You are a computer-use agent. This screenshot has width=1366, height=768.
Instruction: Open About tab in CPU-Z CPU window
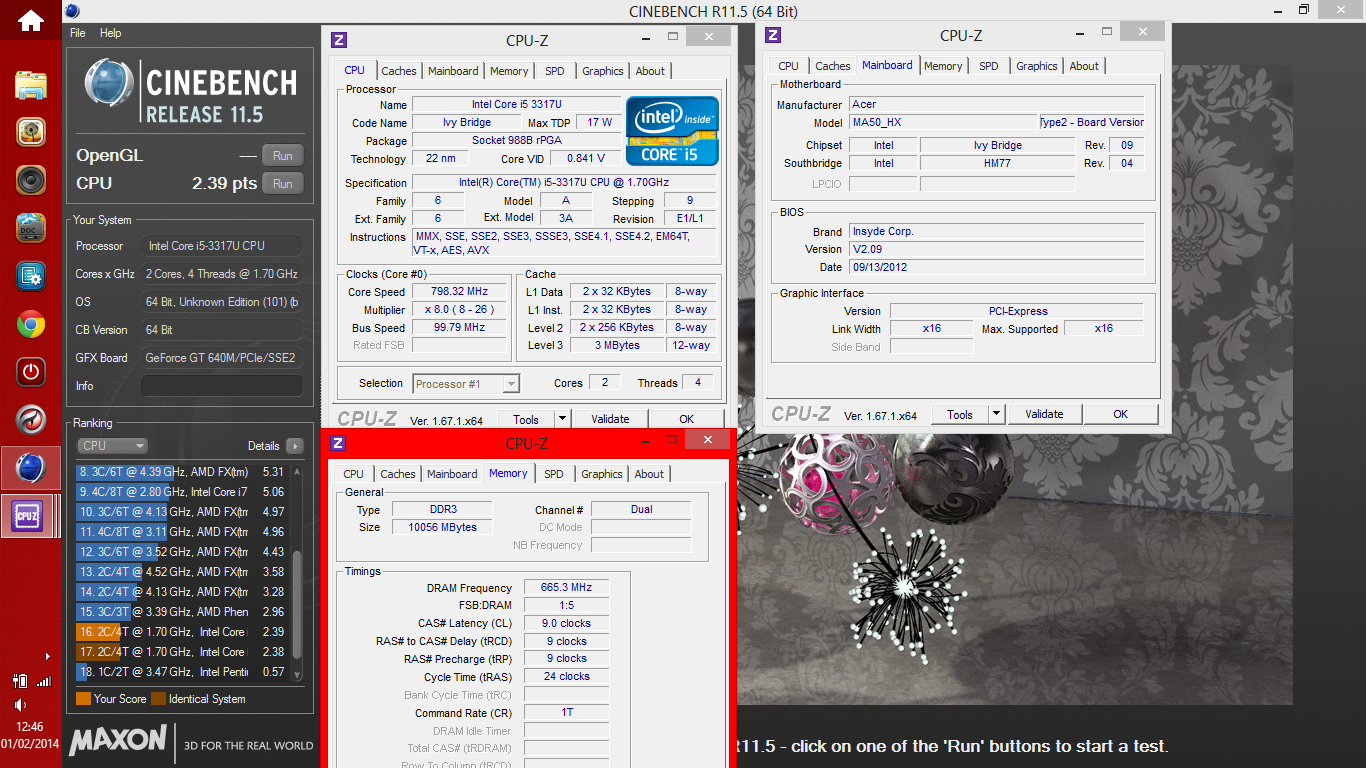pyautogui.click(x=650, y=71)
